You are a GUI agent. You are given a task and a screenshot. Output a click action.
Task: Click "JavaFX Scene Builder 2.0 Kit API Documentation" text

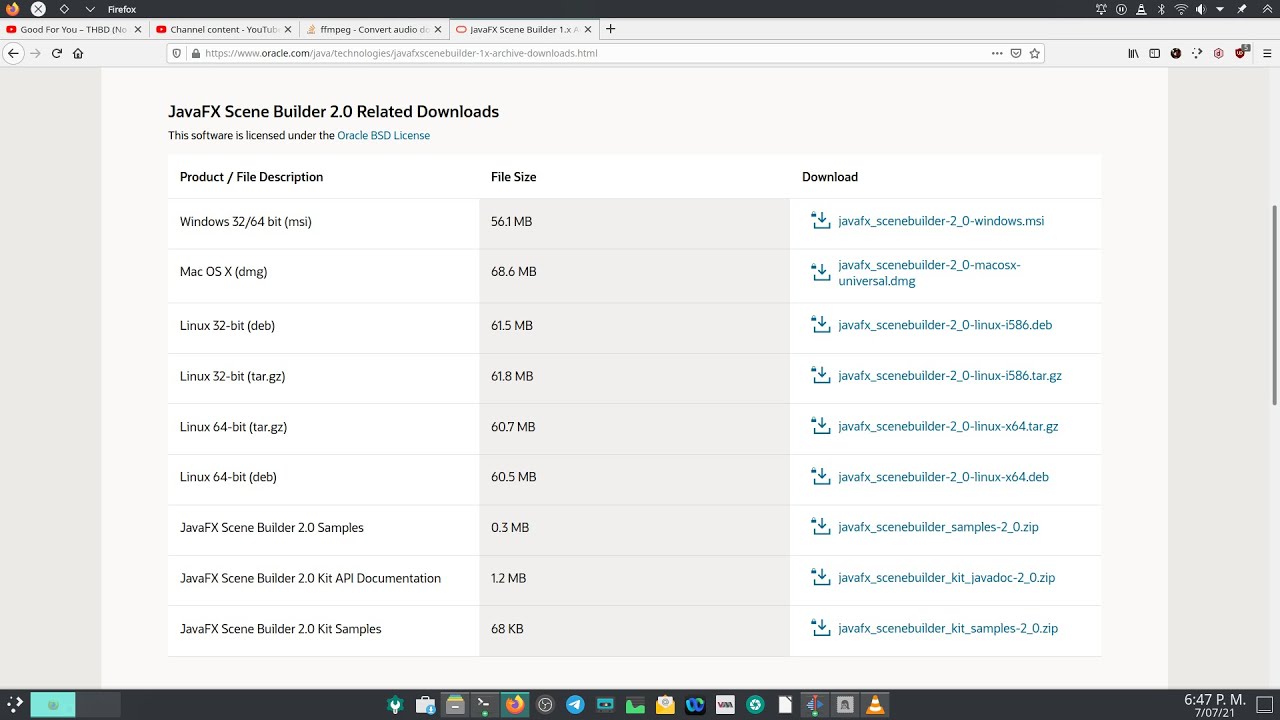(x=310, y=578)
